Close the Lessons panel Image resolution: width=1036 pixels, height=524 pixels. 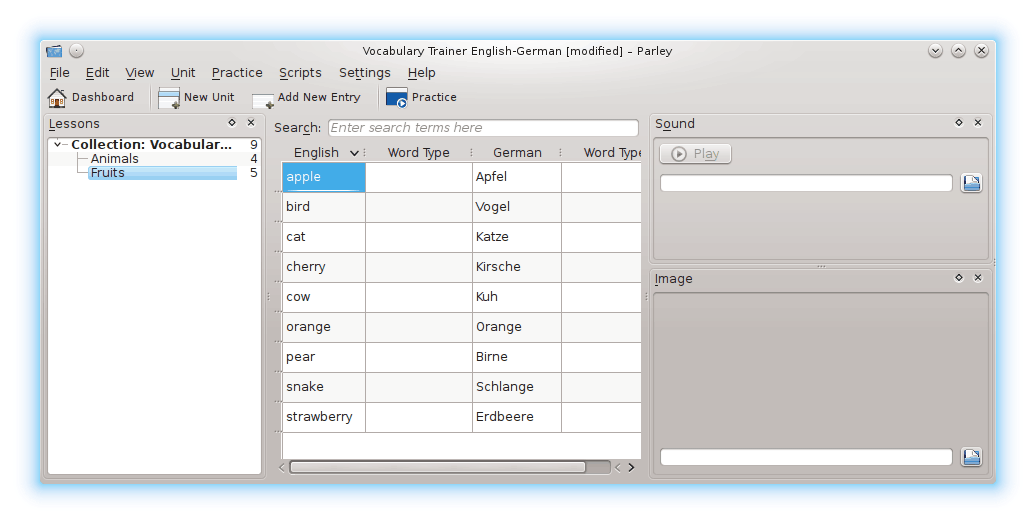click(x=251, y=123)
